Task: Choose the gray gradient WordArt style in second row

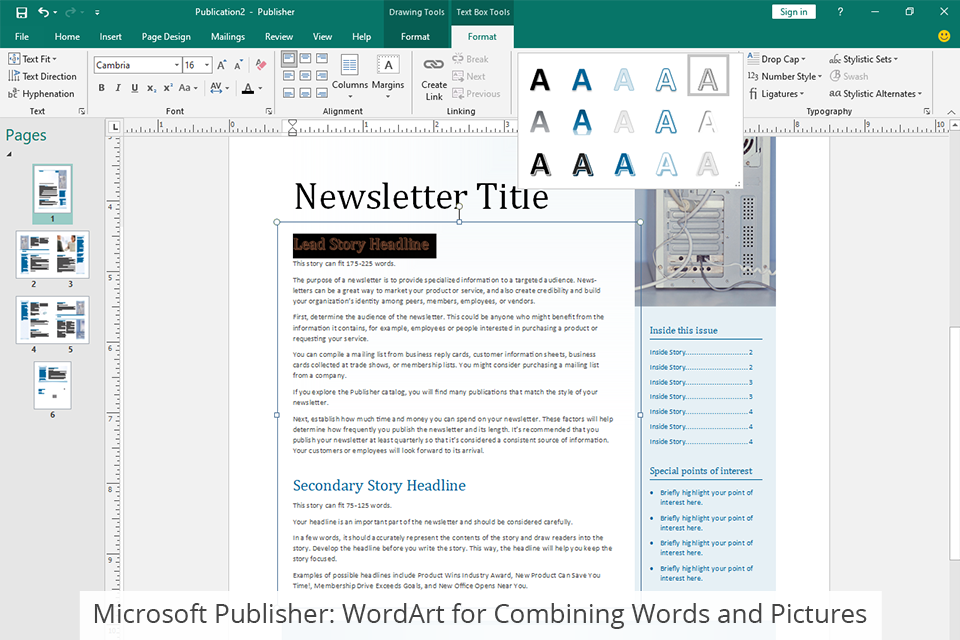Action: (539, 121)
